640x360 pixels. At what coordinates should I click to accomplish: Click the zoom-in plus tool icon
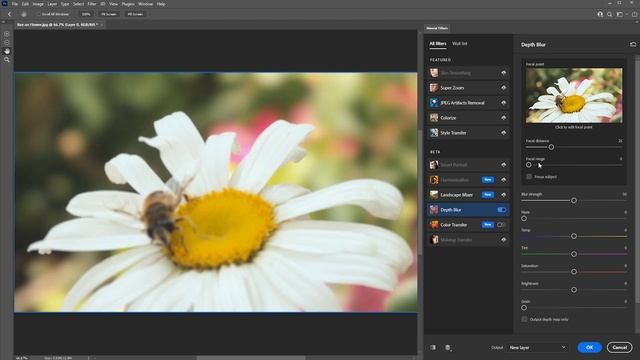[7, 34]
